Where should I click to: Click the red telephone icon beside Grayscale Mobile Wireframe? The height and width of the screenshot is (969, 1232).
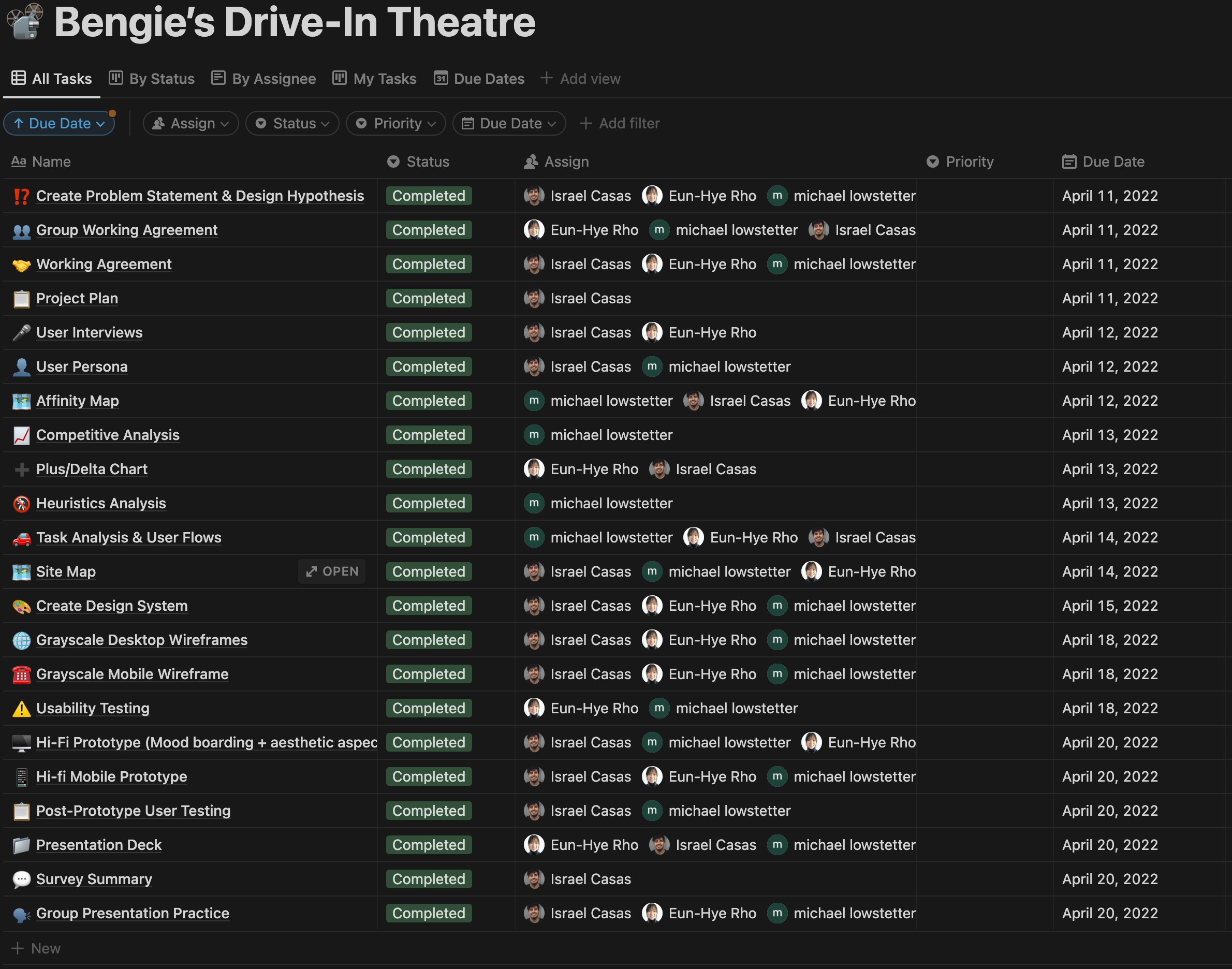[x=21, y=674]
